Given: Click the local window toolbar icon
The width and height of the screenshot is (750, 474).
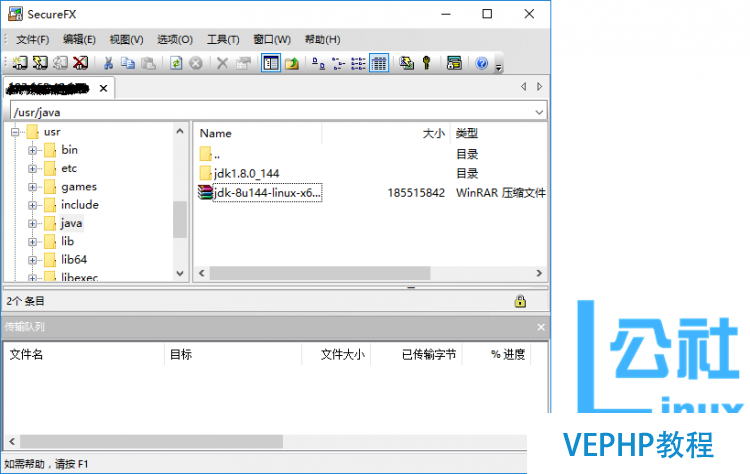Looking at the screenshot, I should click(x=454, y=63).
